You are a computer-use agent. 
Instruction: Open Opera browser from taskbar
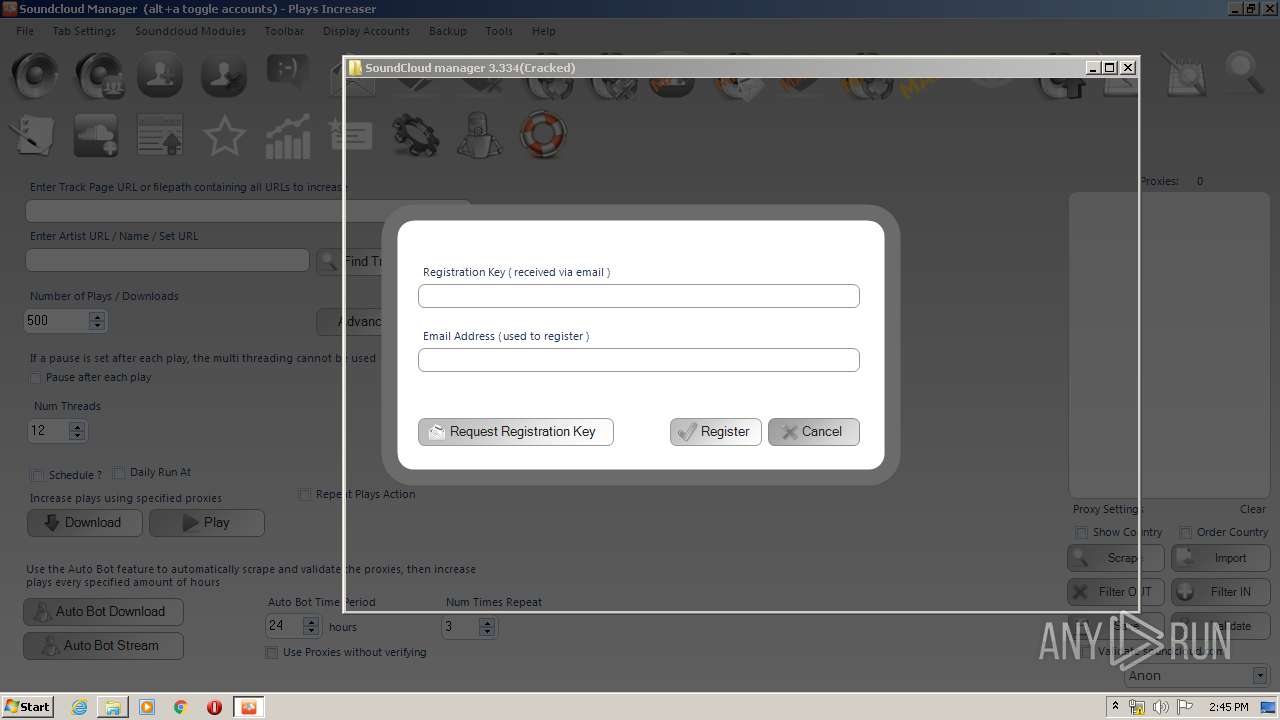(214, 707)
